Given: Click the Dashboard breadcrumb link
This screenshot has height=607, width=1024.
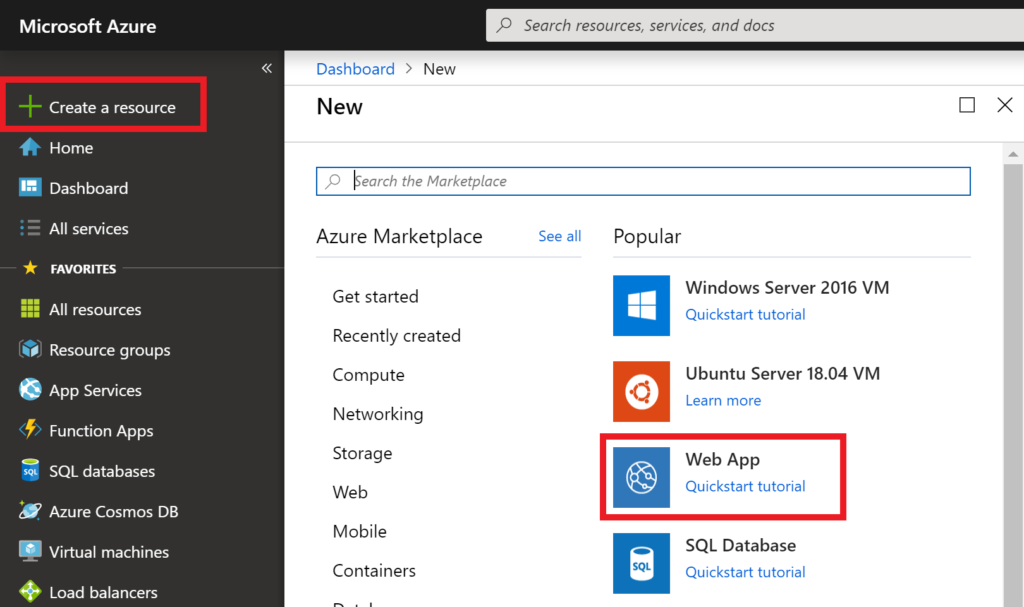Looking at the screenshot, I should pyautogui.click(x=355, y=69).
